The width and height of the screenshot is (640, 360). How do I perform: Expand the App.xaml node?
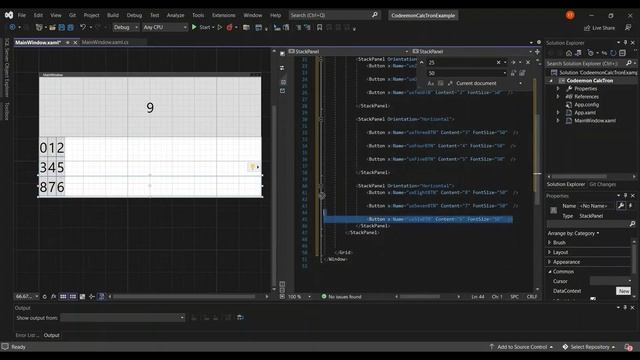(558, 113)
